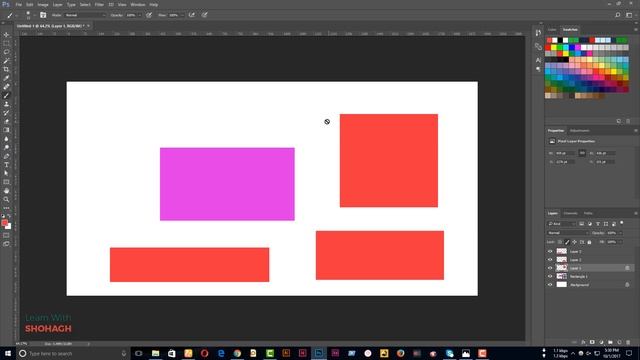Select the Magic Wand tool
This screenshot has height=360, width=640.
coord(6,61)
